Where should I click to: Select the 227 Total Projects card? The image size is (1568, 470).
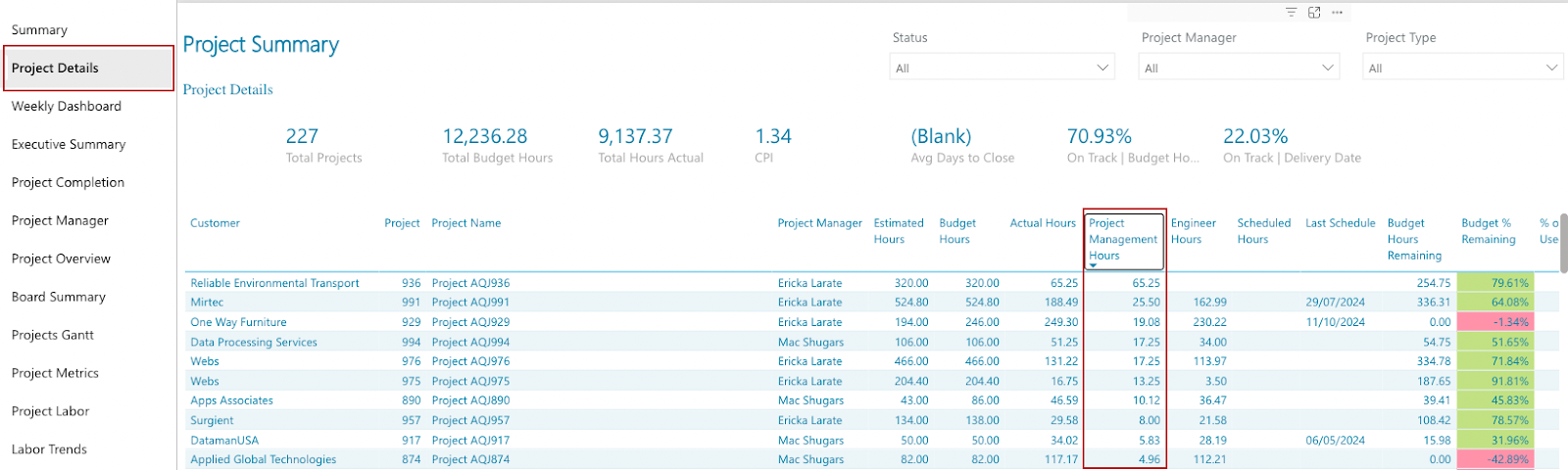click(x=323, y=145)
